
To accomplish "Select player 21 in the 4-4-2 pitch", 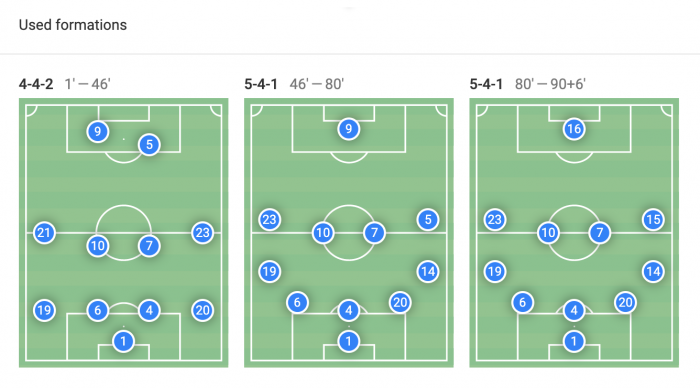I will coord(44,233).
